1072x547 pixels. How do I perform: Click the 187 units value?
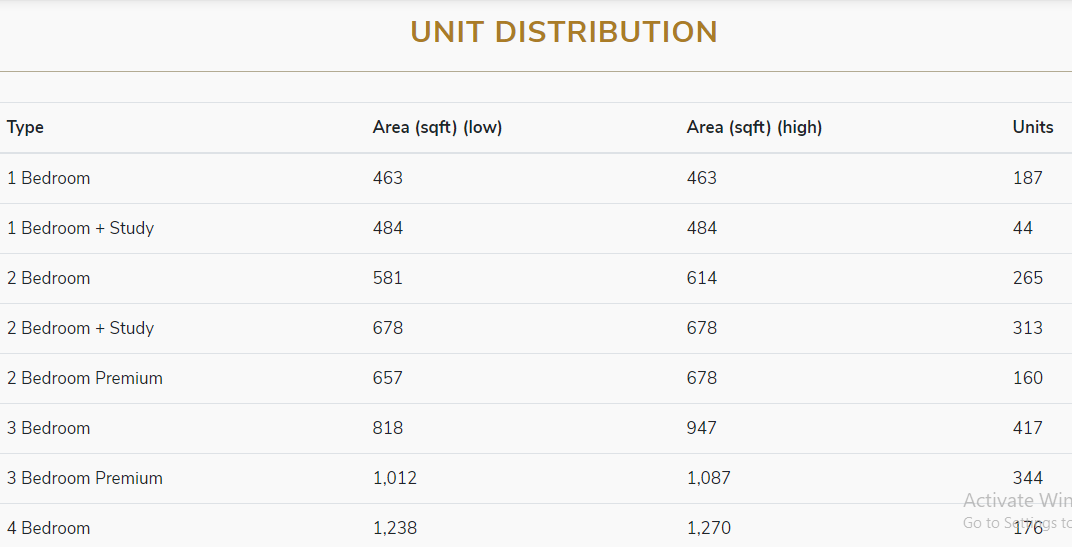point(1027,178)
